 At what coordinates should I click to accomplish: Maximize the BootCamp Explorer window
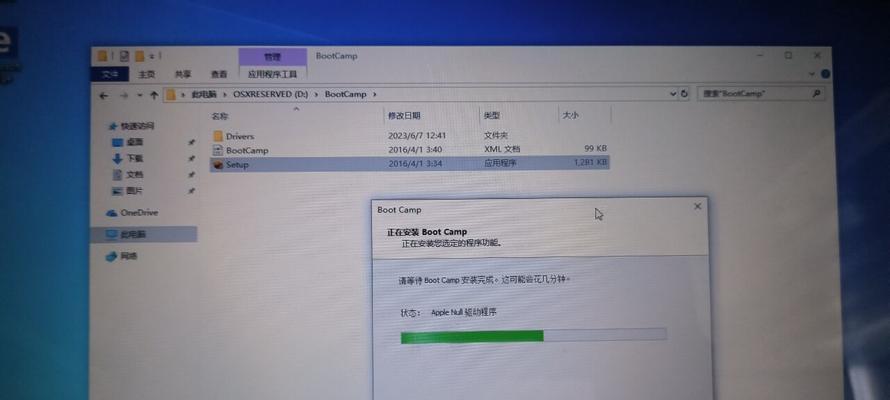pos(788,56)
